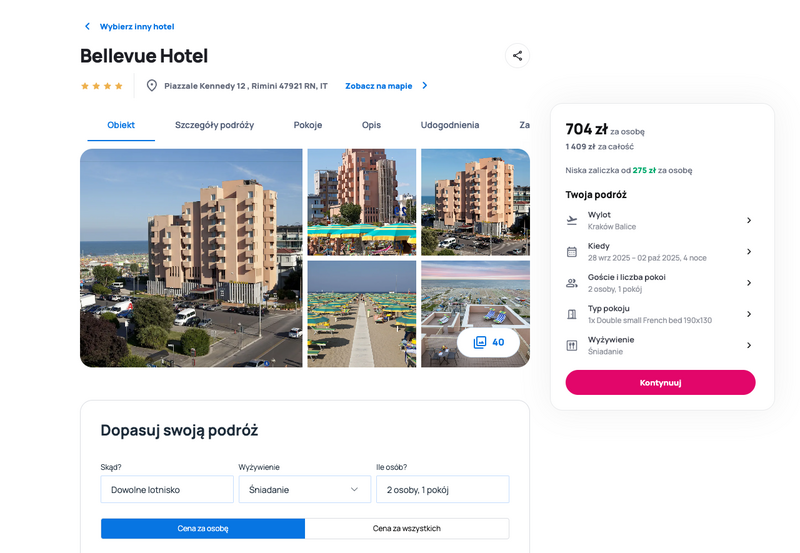The width and height of the screenshot is (800, 553).
Task: Click the share icon beside hotel name
Action: click(517, 56)
